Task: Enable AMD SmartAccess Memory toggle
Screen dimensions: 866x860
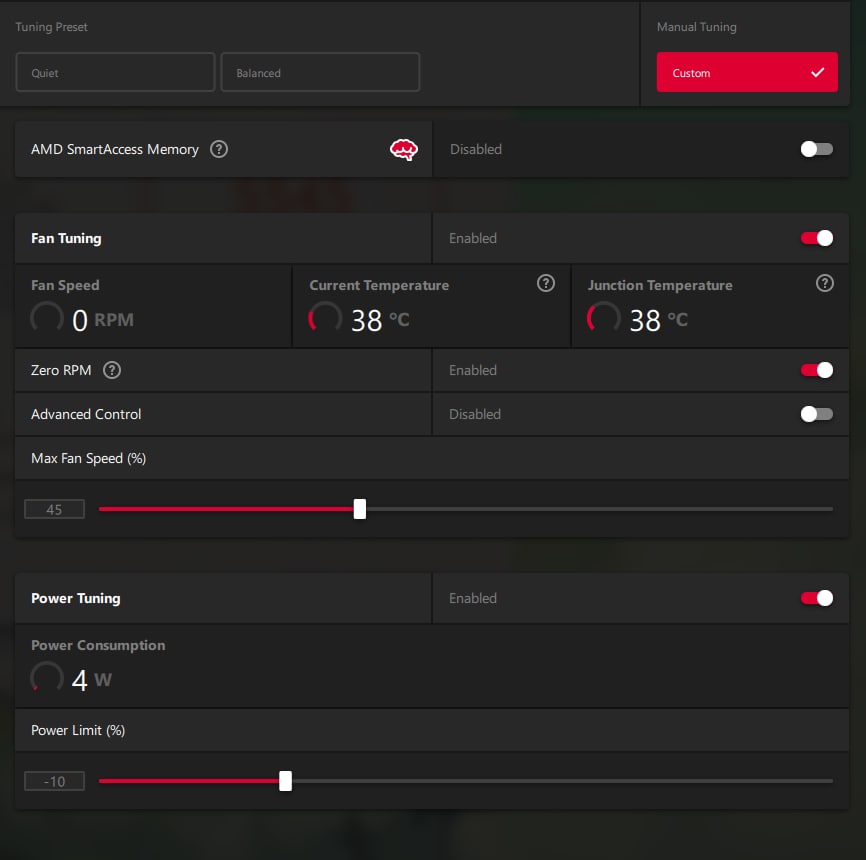Action: [x=817, y=149]
